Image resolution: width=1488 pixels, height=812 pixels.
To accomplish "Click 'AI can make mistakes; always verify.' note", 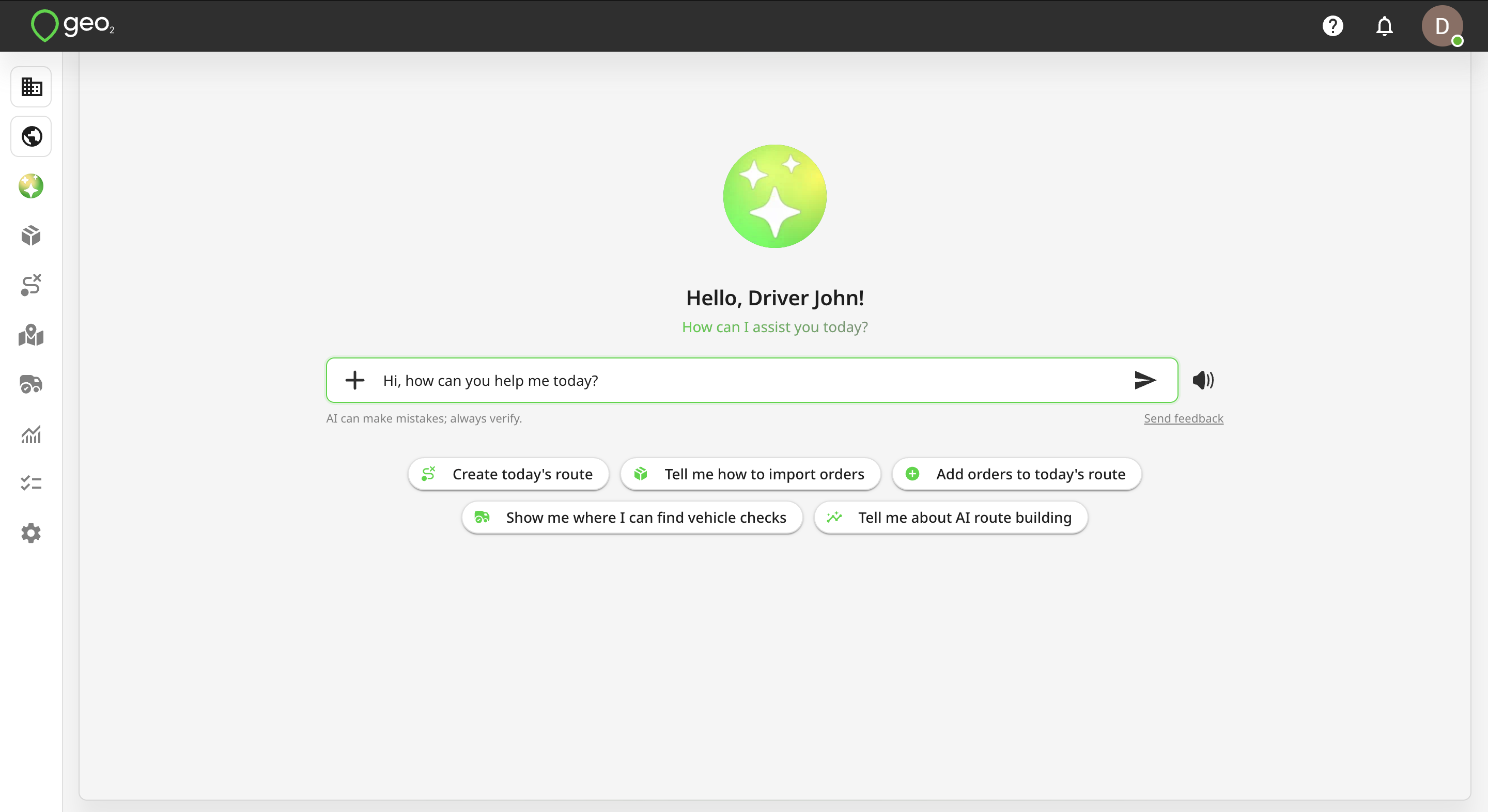I will click(424, 418).
